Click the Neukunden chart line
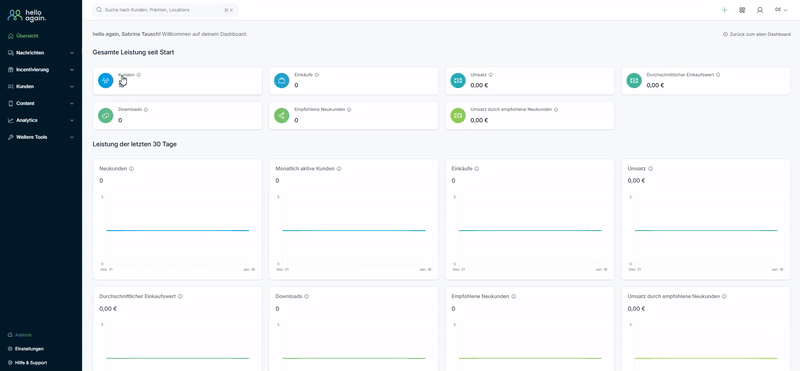This screenshot has width=800, height=371. pos(178,231)
